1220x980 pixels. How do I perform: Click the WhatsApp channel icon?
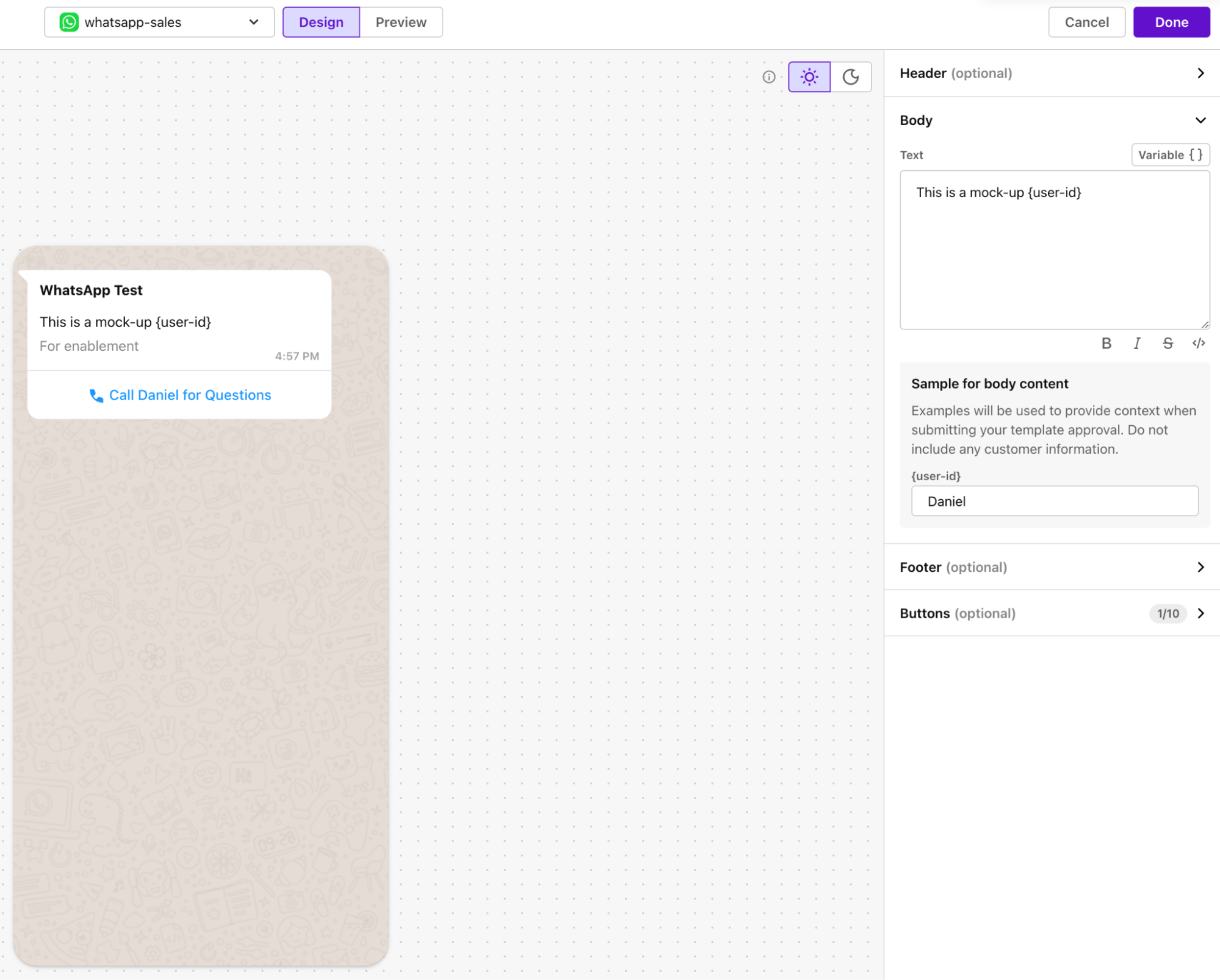point(68,22)
